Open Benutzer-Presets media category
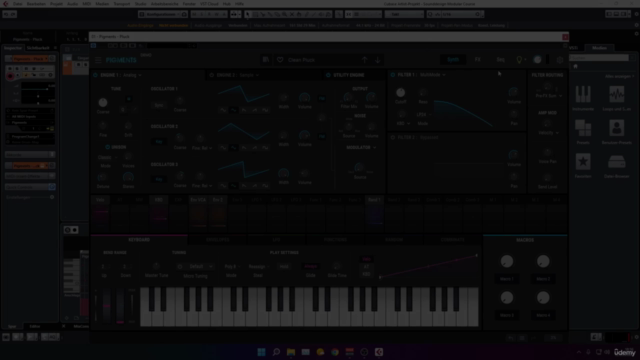Viewport: 640px width, 360px height. point(616,132)
